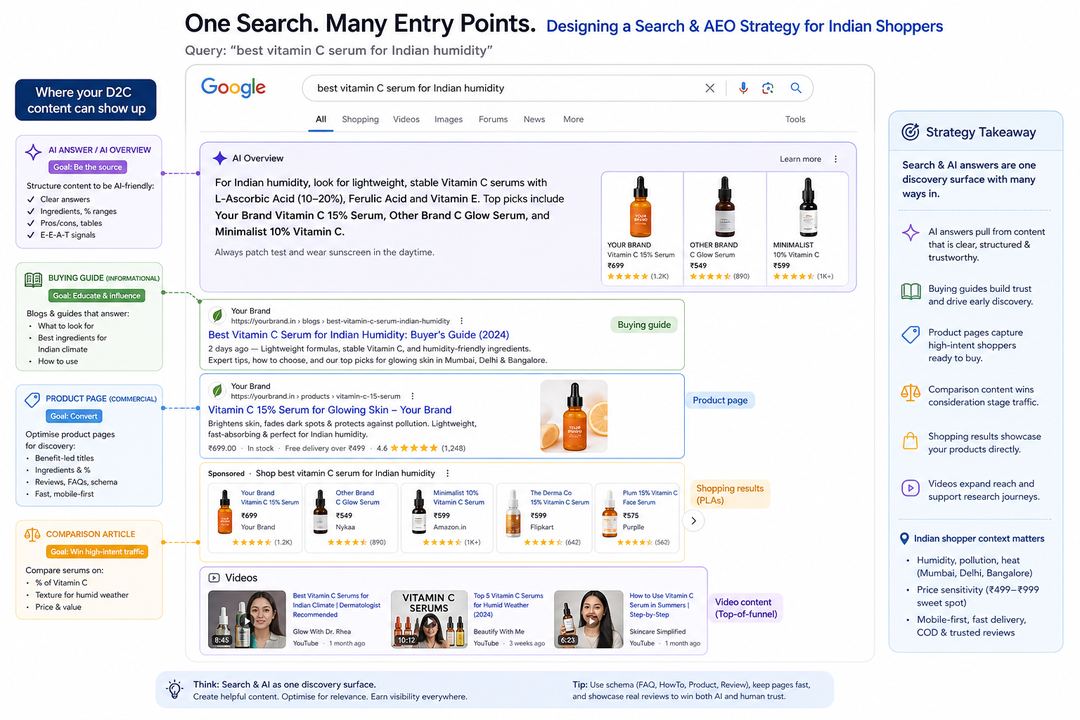Switch to the News tab
The height and width of the screenshot is (720, 1080).
pos(534,119)
